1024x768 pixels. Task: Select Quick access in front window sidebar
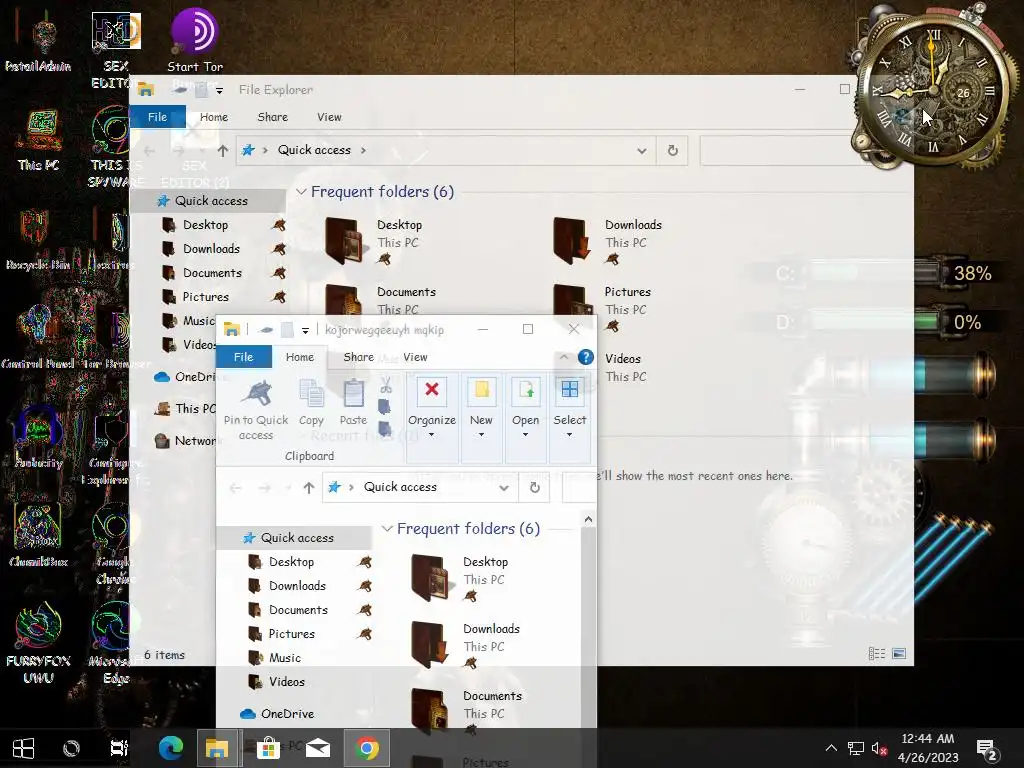point(296,537)
